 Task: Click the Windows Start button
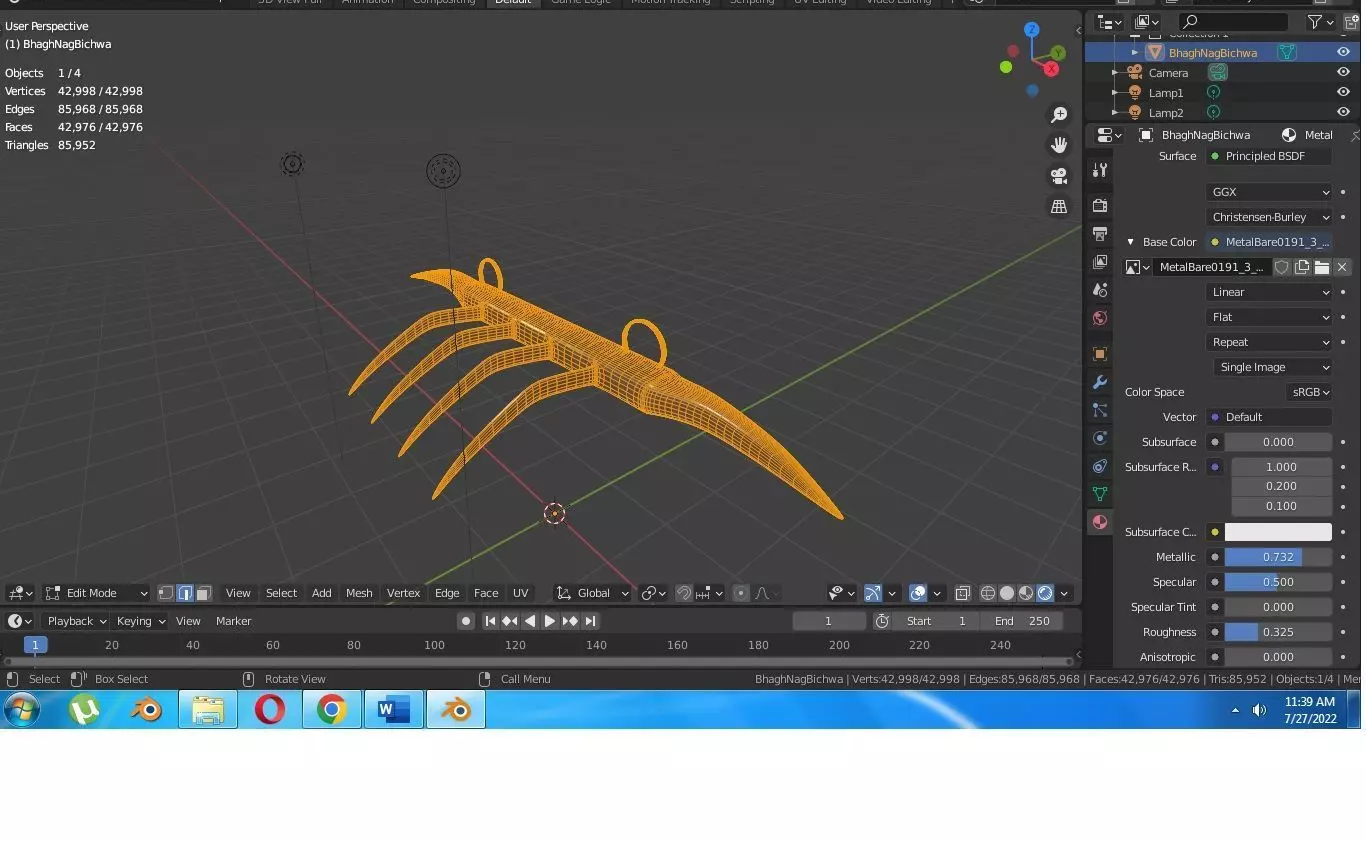(x=21, y=710)
